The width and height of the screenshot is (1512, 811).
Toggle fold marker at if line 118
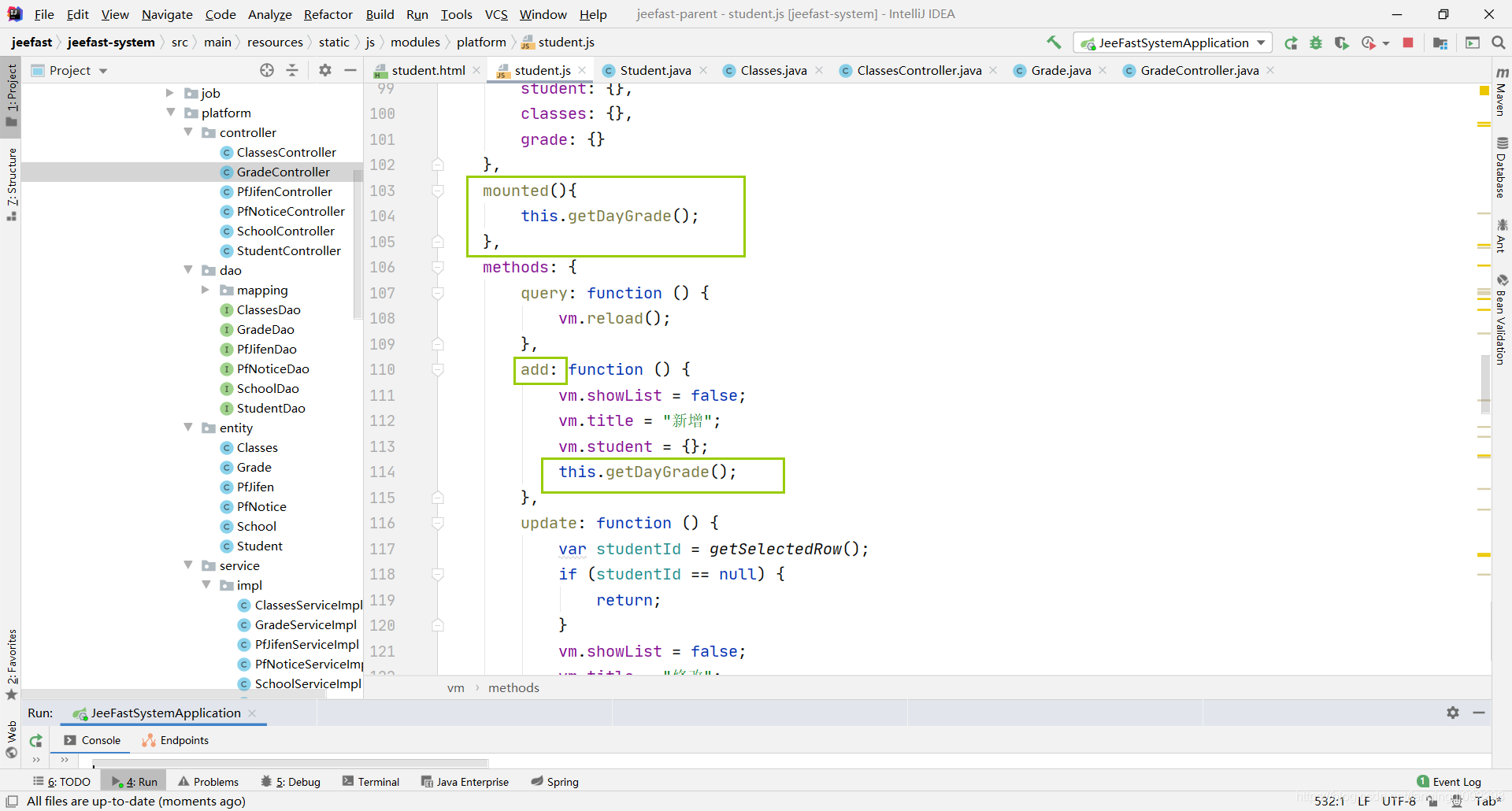tap(438, 575)
